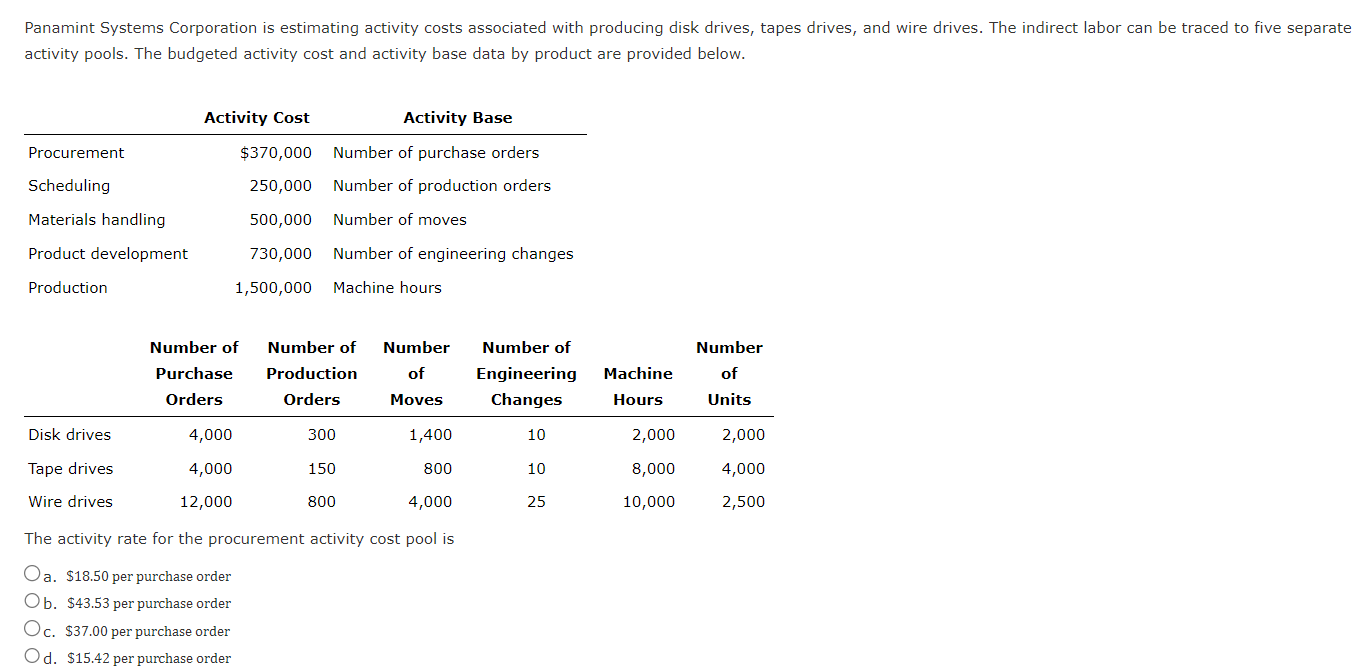Click the Disk drives row label
The width and height of the screenshot is (1372, 671).
[x=70, y=435]
